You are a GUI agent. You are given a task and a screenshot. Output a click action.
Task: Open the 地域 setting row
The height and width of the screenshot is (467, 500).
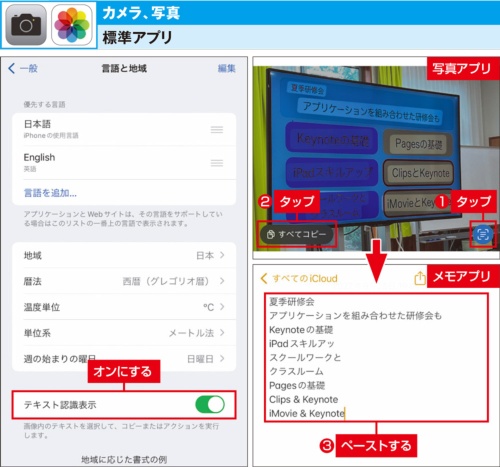[x=124, y=255]
